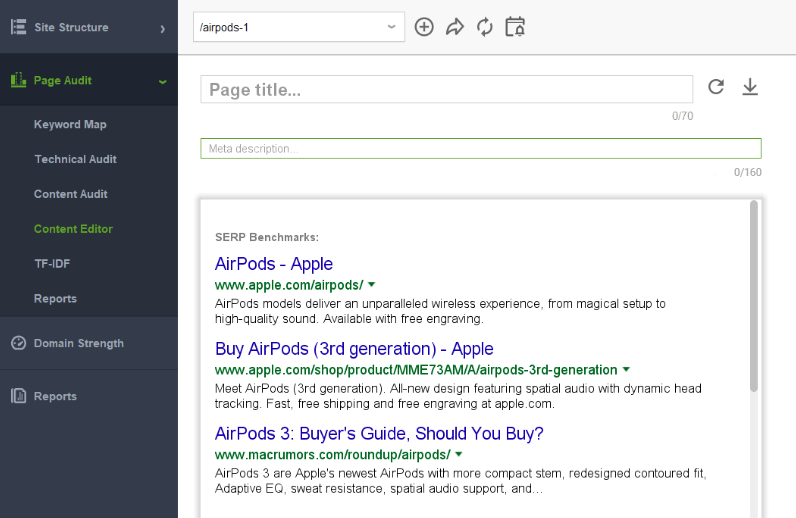Click the 'Meet AirPods (3rd generation)' snippet text
This screenshot has height=518, width=796.
[x=458, y=396]
